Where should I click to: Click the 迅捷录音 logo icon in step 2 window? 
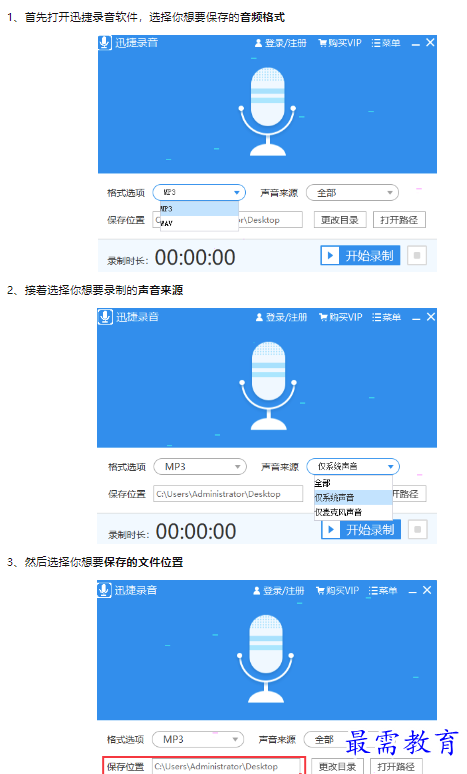105,316
